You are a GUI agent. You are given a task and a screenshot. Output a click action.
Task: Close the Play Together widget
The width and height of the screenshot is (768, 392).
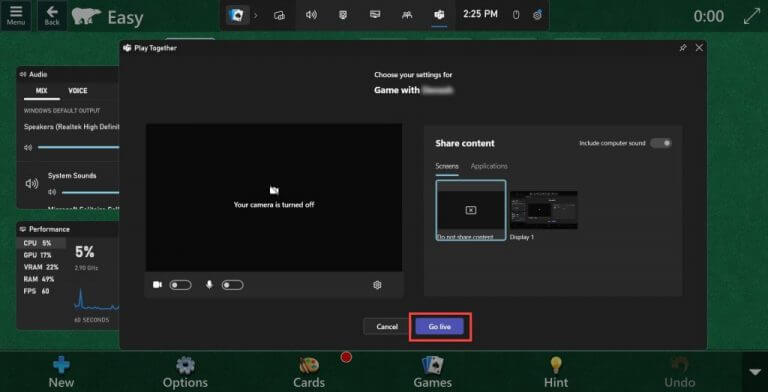(699, 48)
